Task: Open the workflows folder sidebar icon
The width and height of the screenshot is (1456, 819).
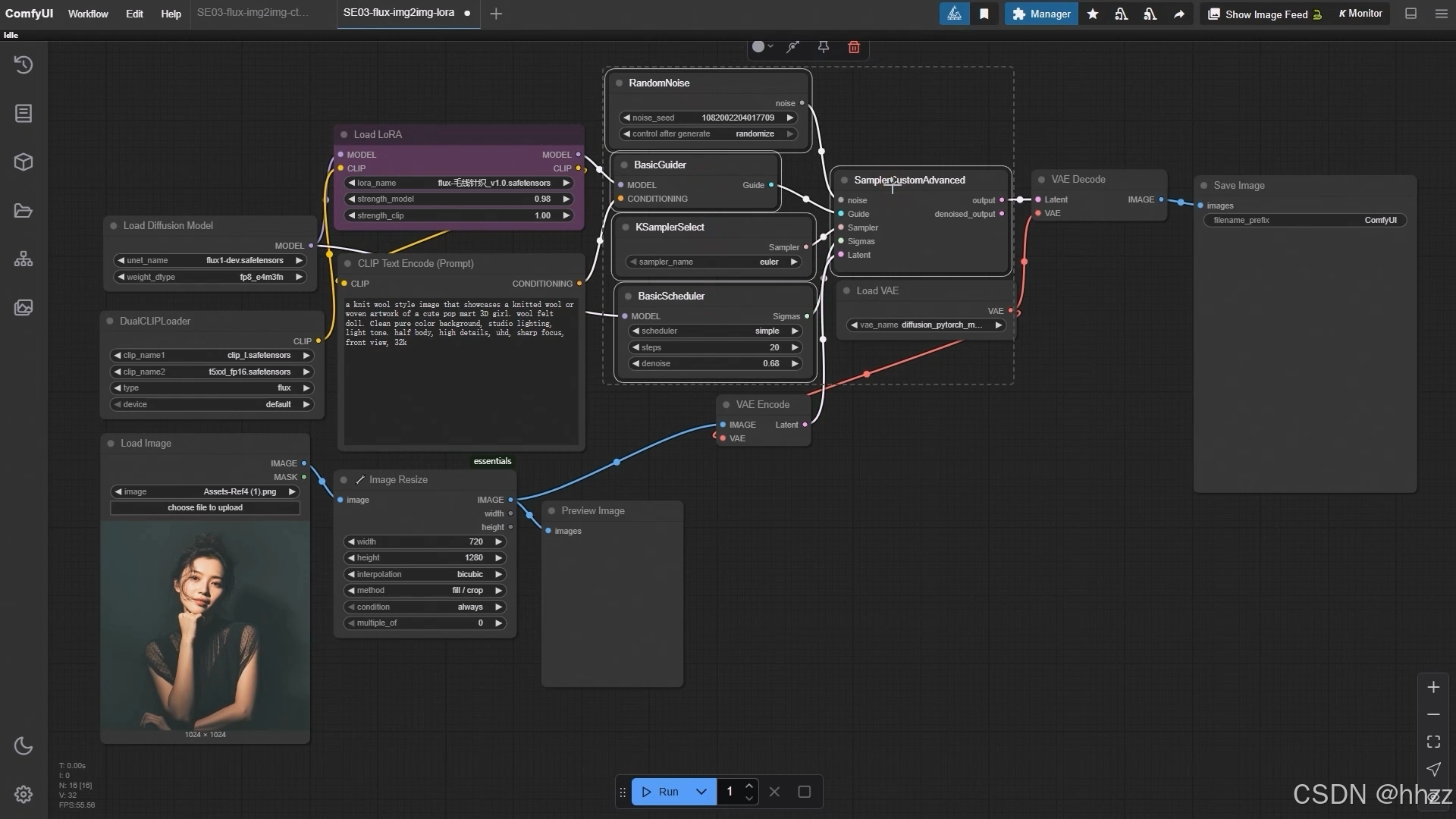Action: coord(24,211)
